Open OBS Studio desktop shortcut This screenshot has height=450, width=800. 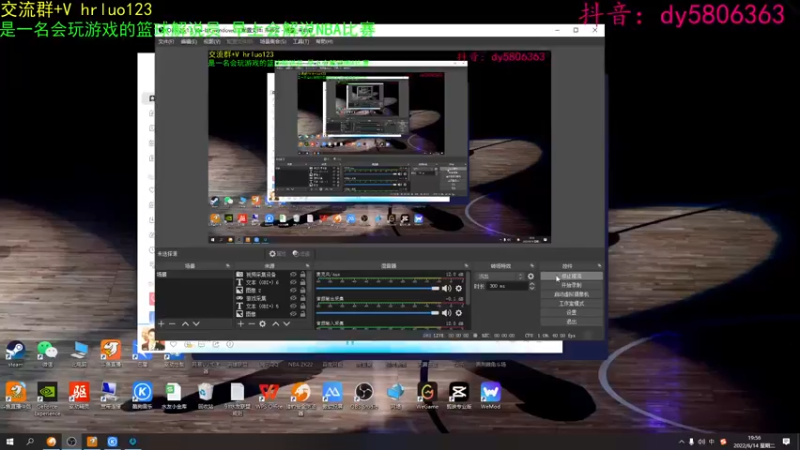coord(364,396)
